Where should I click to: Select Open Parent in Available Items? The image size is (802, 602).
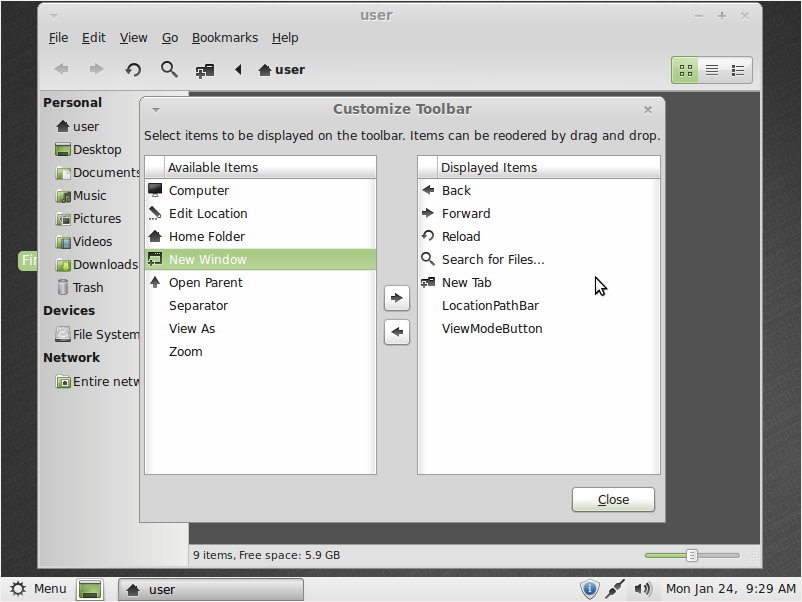[260, 282]
